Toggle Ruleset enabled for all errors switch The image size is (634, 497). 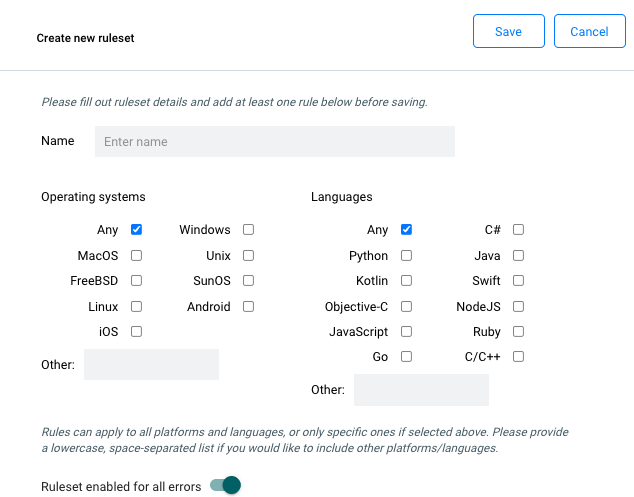pyautogui.click(x=226, y=486)
